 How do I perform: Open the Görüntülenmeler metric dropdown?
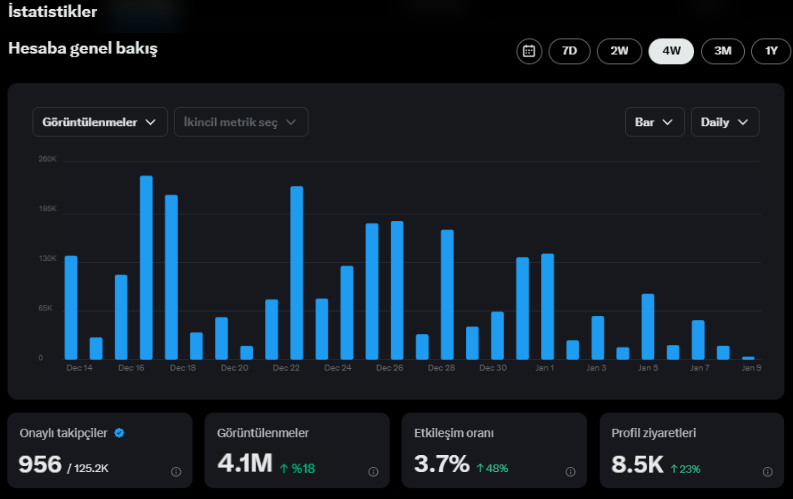[x=100, y=122]
